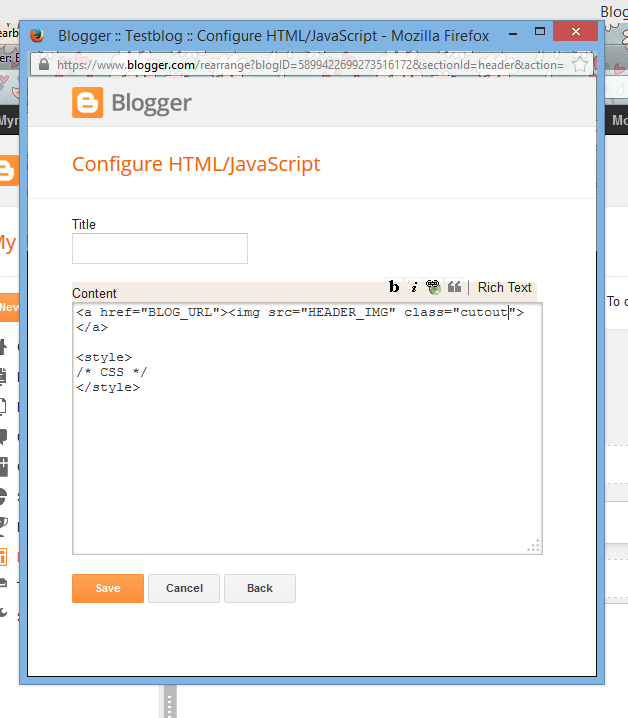Apply bold formatting in Content toolbar

[x=393, y=287]
